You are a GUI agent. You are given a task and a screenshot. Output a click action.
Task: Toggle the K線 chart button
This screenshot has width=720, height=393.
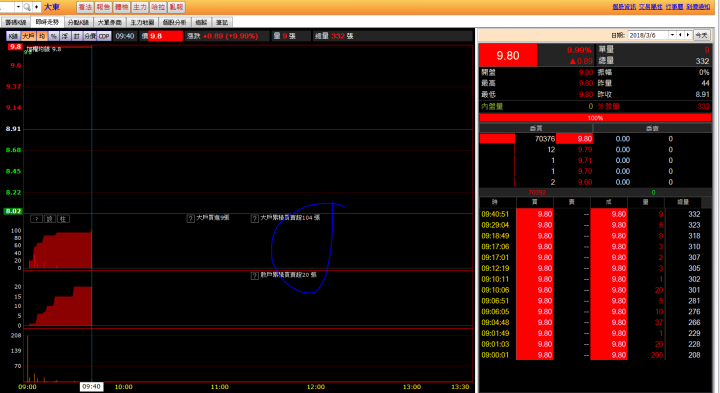click(x=13, y=36)
